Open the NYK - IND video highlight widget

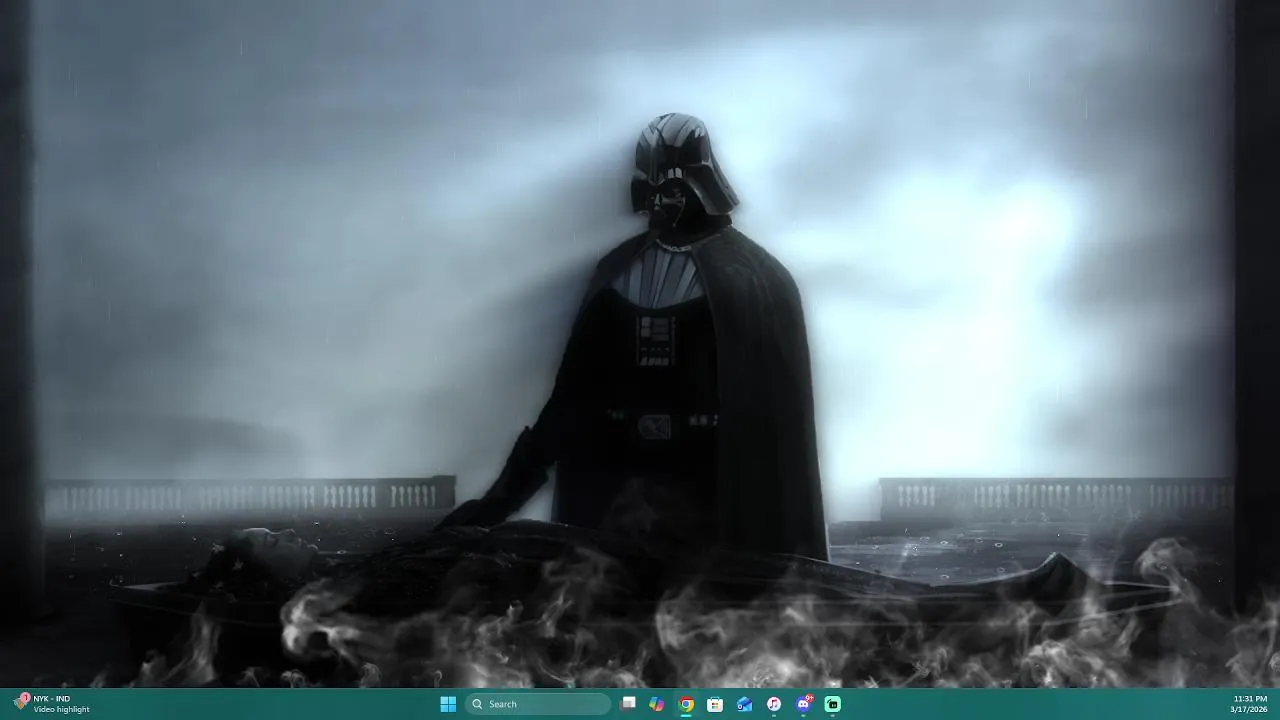coord(52,704)
